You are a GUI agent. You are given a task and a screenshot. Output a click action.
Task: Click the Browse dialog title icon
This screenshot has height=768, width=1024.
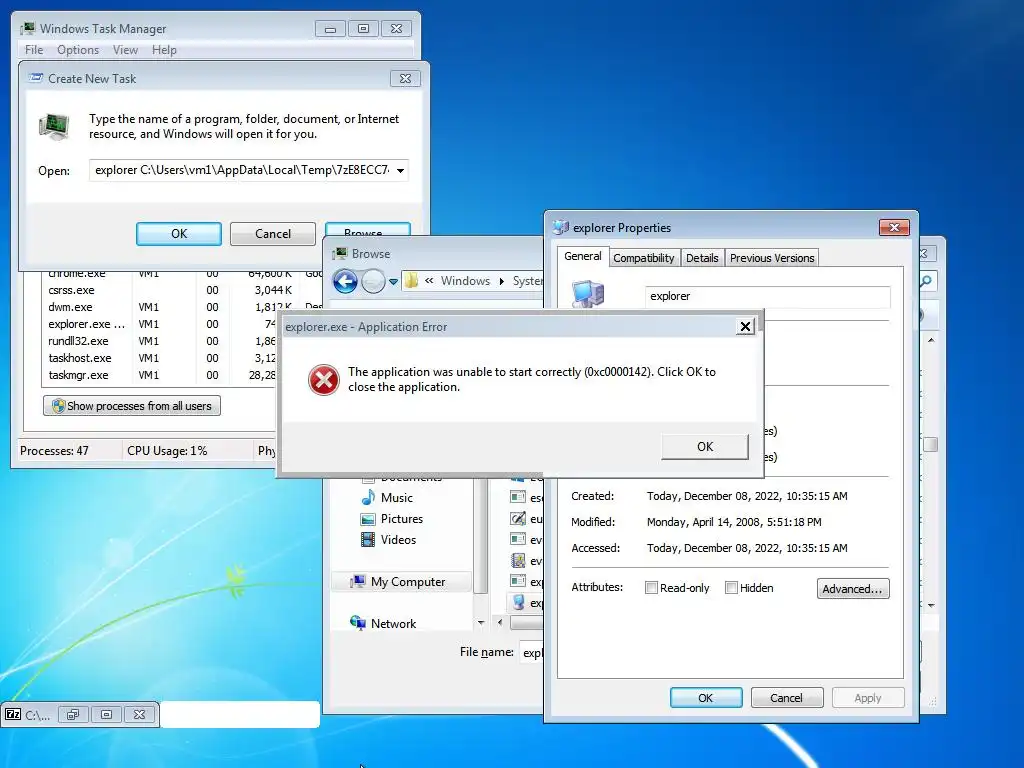click(x=340, y=253)
